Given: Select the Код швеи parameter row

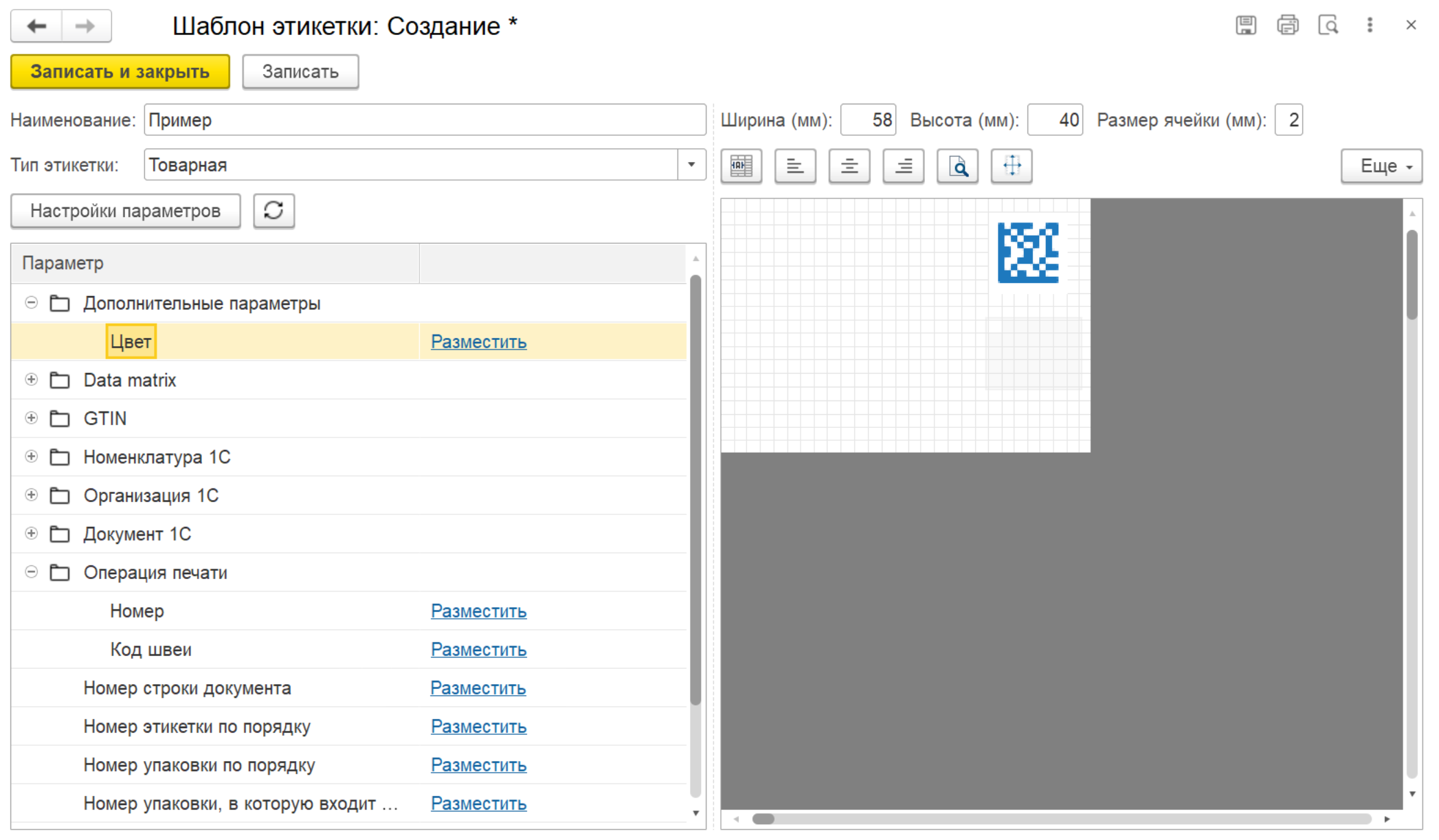Looking at the screenshot, I should (349, 649).
